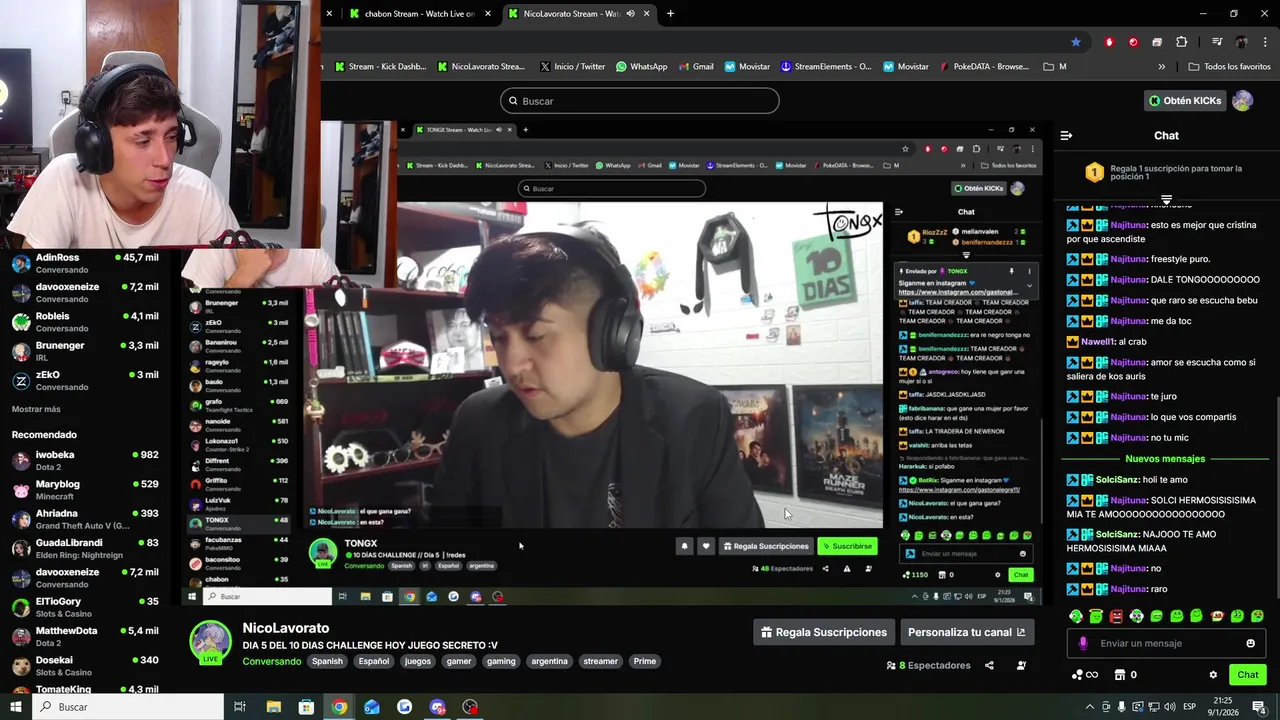Click 'Personaliza tu canal' button

(x=967, y=632)
